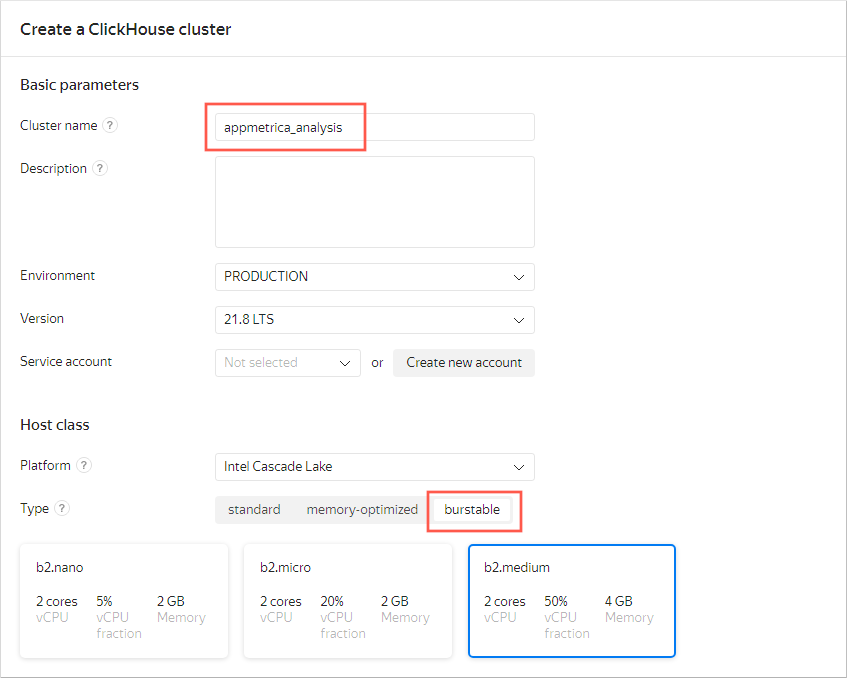The image size is (847, 678).
Task: Click the Version dropdown chevron arrow
Action: 518,320
